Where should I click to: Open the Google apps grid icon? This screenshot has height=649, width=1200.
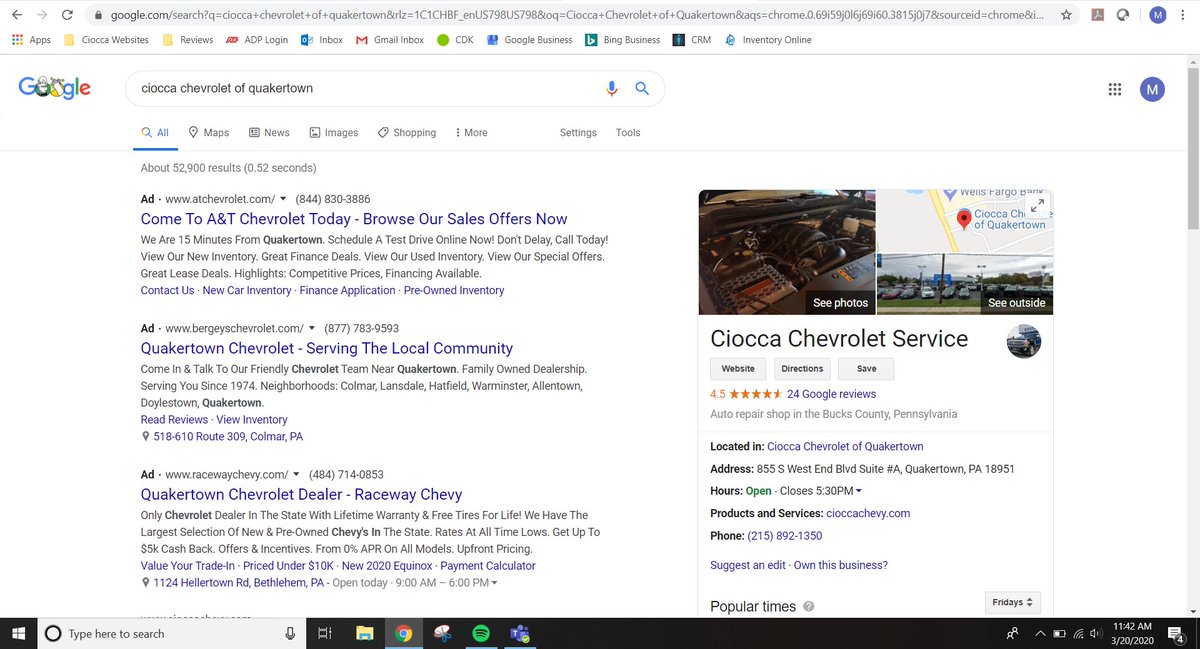(1115, 89)
